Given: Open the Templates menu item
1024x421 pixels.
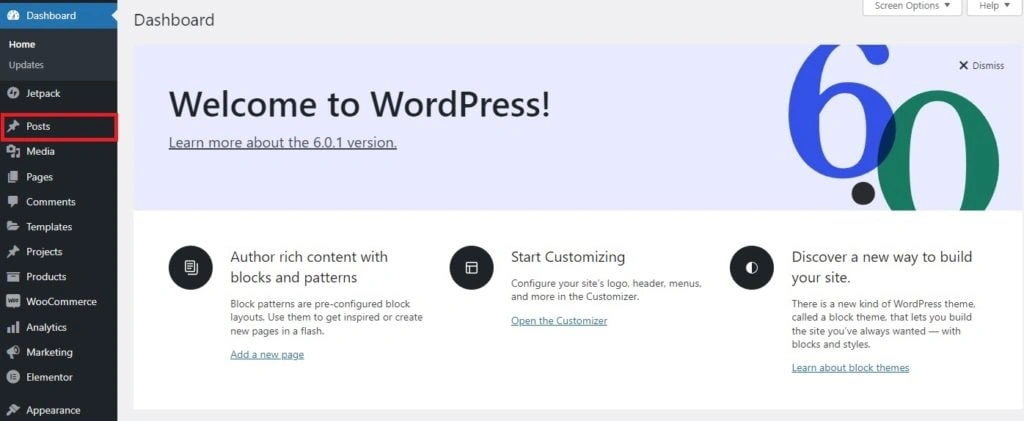Looking at the screenshot, I should 49,227.
